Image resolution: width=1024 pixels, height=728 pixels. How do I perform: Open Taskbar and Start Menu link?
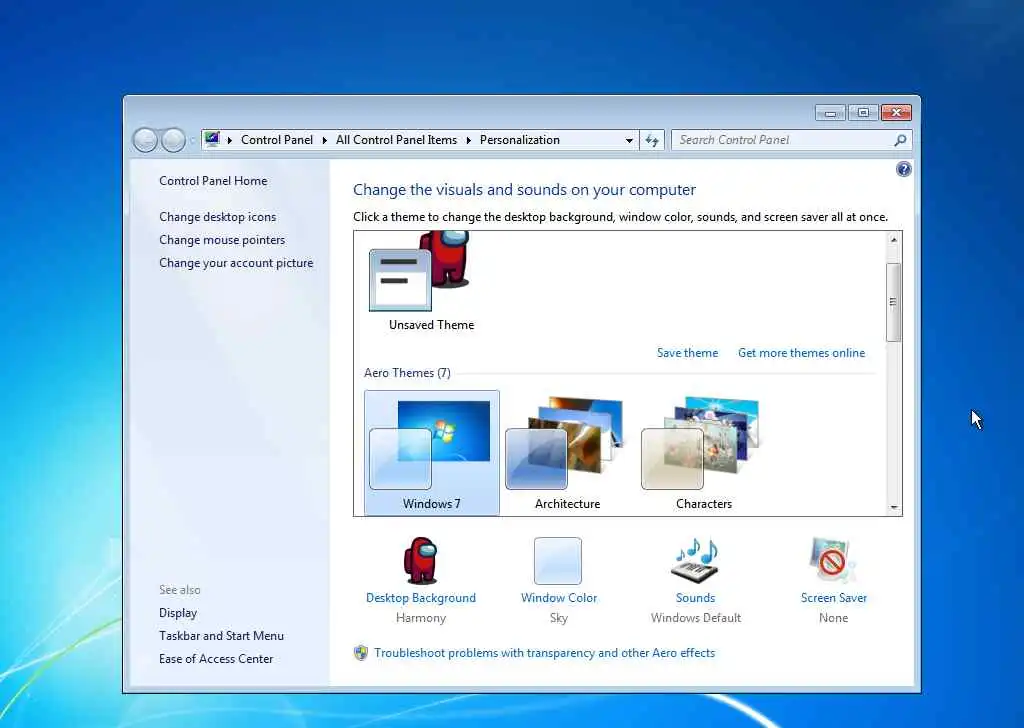221,636
